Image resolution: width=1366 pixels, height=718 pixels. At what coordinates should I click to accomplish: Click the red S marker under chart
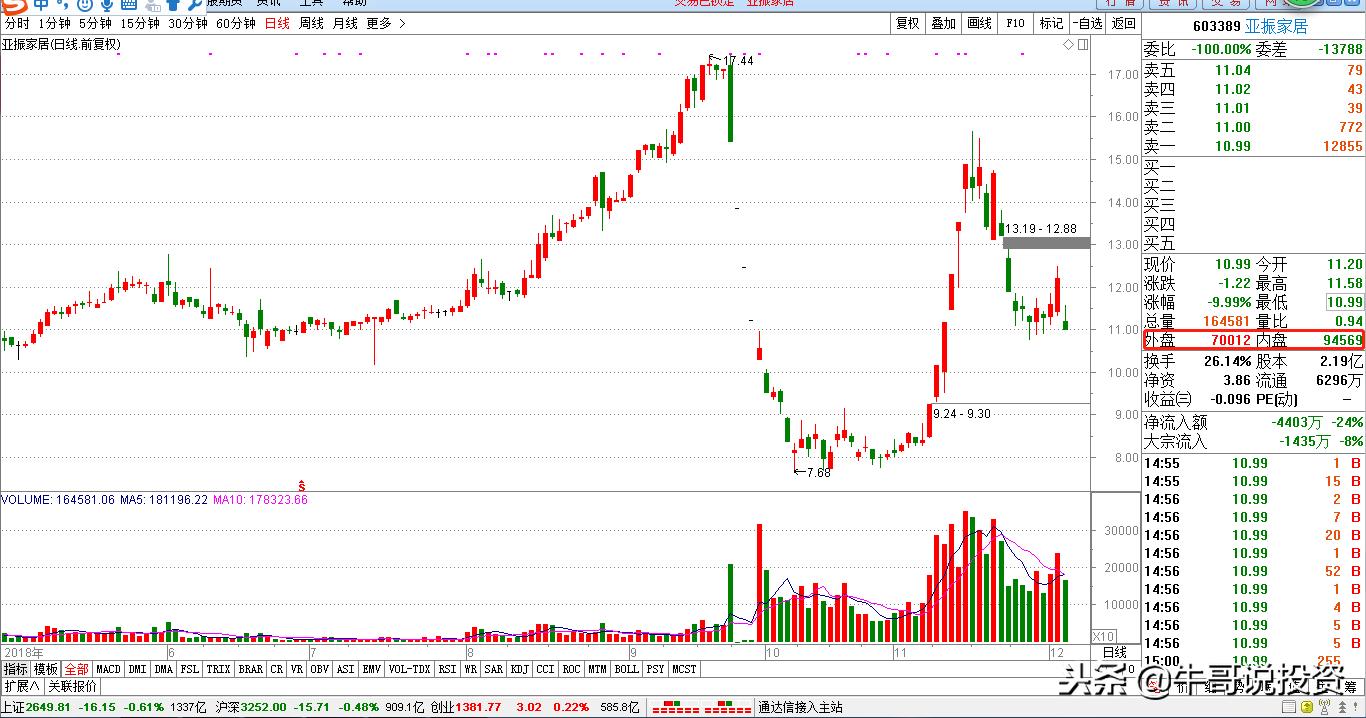[x=302, y=484]
